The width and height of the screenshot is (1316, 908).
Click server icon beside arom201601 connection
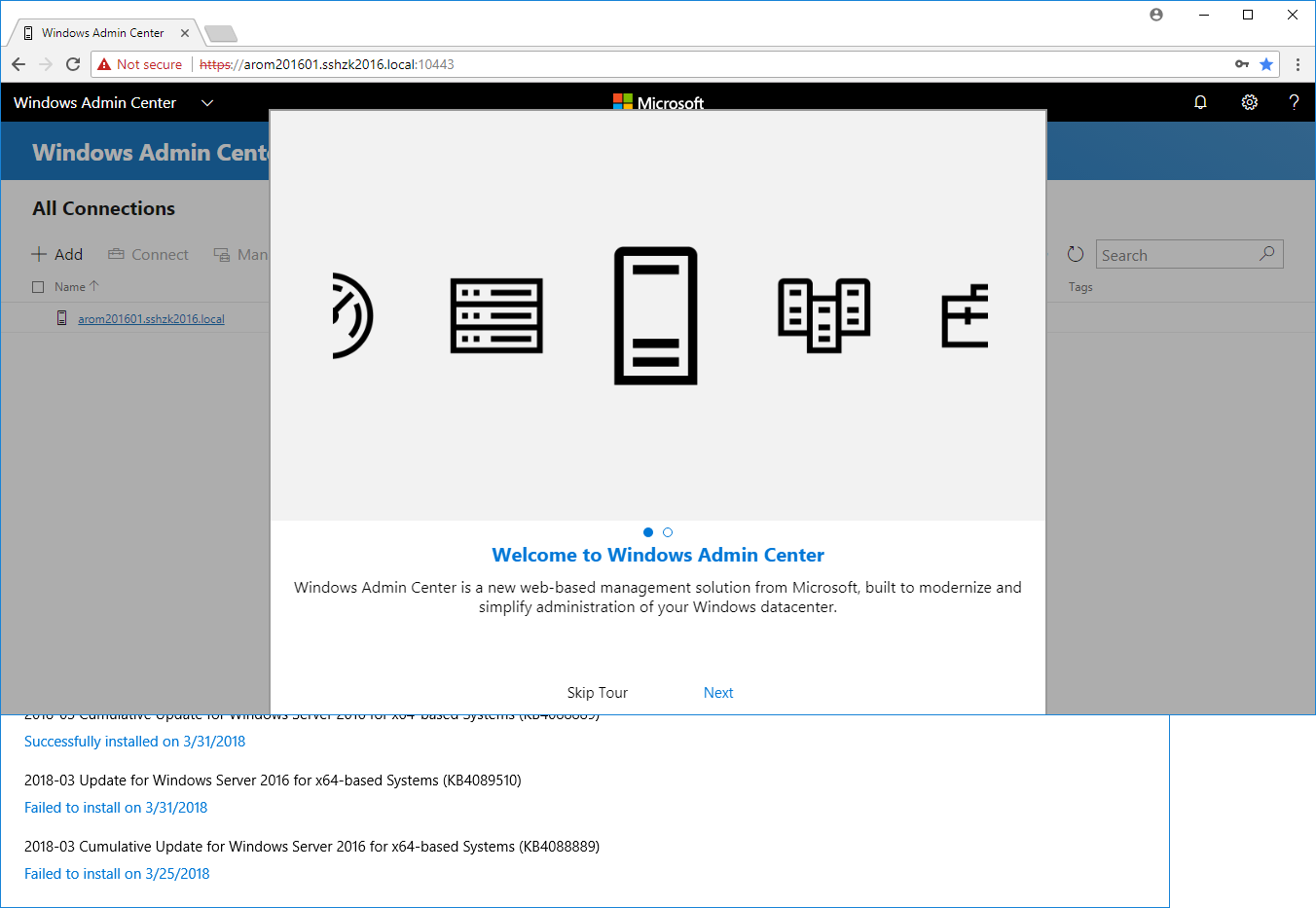(x=62, y=318)
